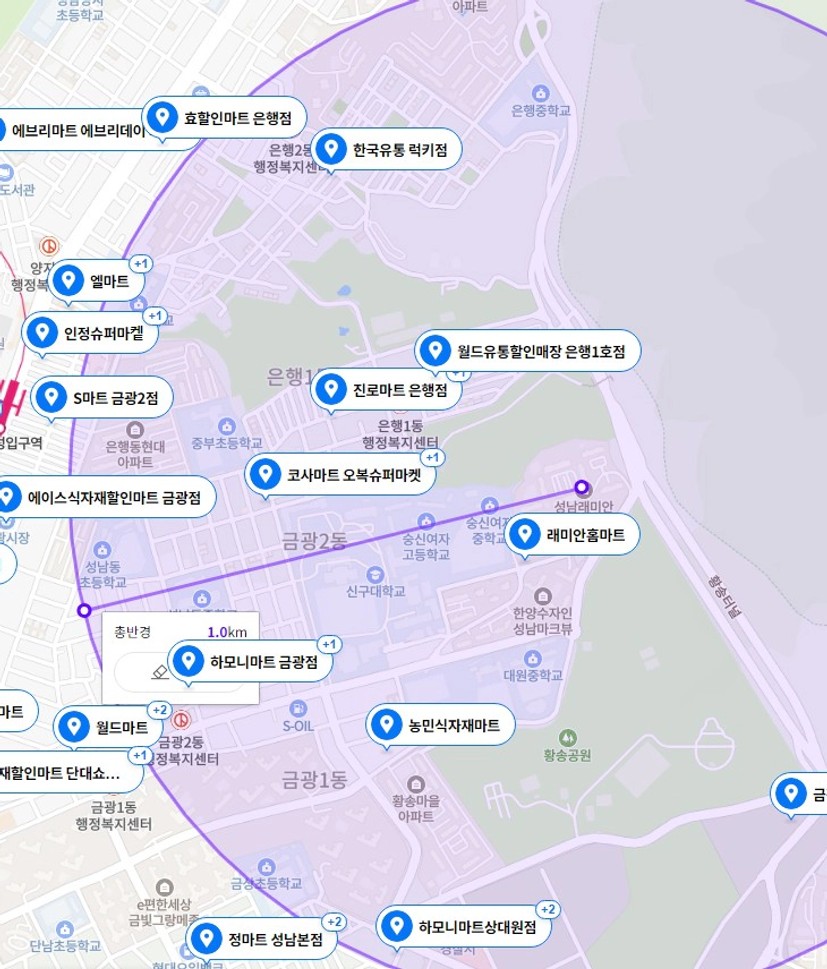827x969 pixels.
Task: Click the 한국유통 럭키점 pin icon
Action: tap(331, 149)
